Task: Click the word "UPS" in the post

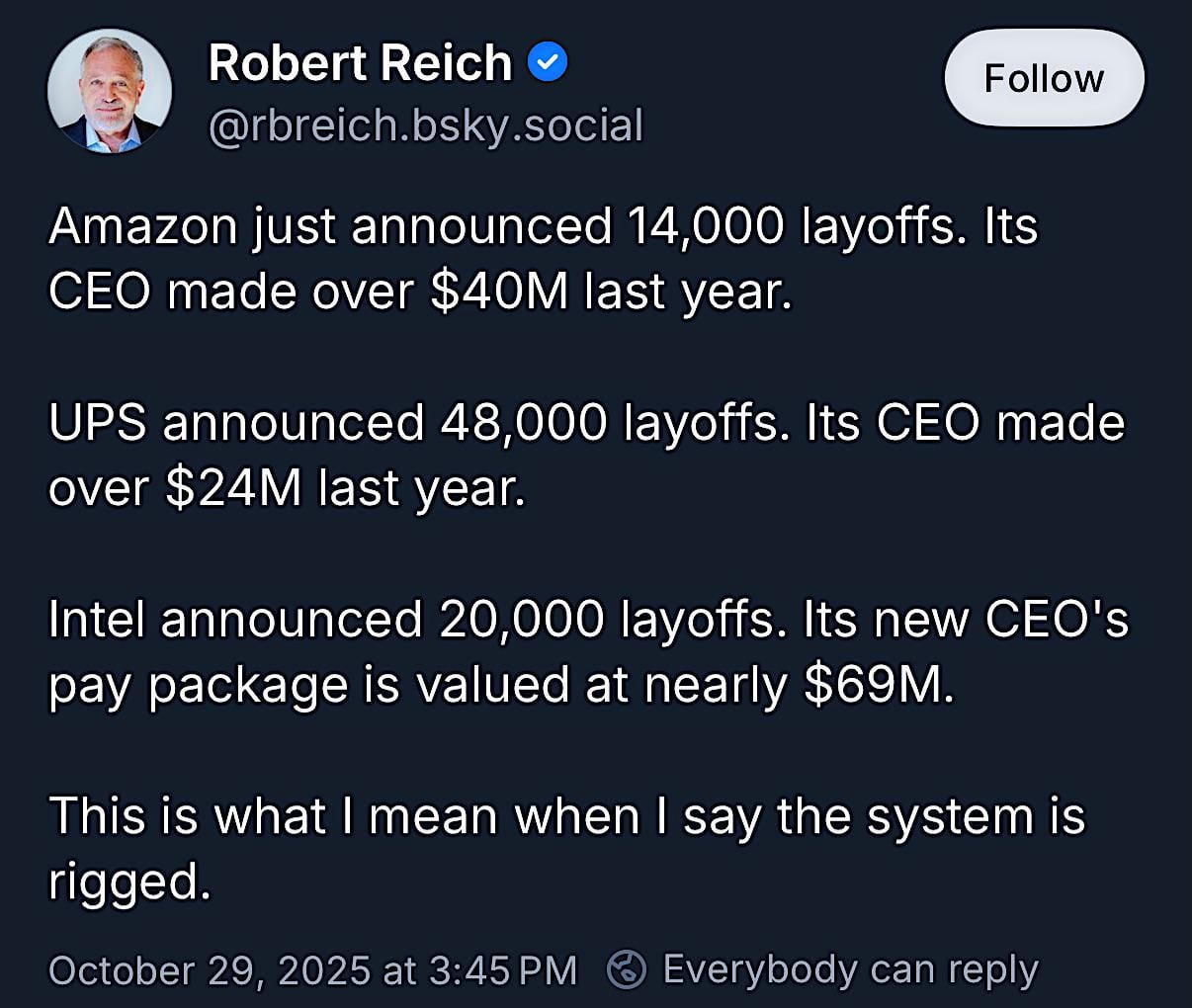Action: 97,423
